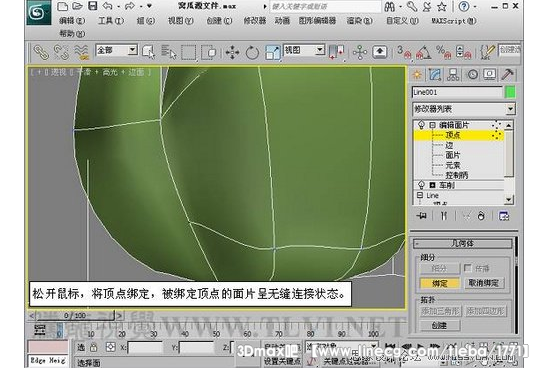Open file with the folder icon

(77, 6)
